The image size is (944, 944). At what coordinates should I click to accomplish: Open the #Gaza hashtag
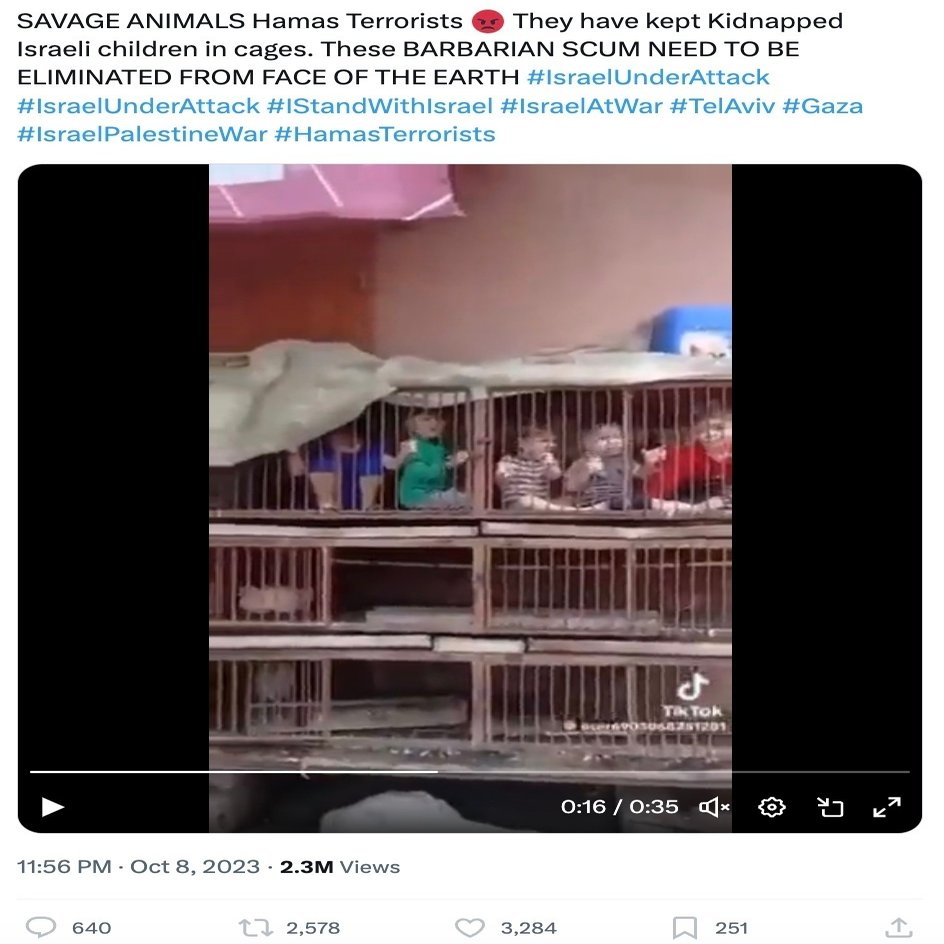822,106
